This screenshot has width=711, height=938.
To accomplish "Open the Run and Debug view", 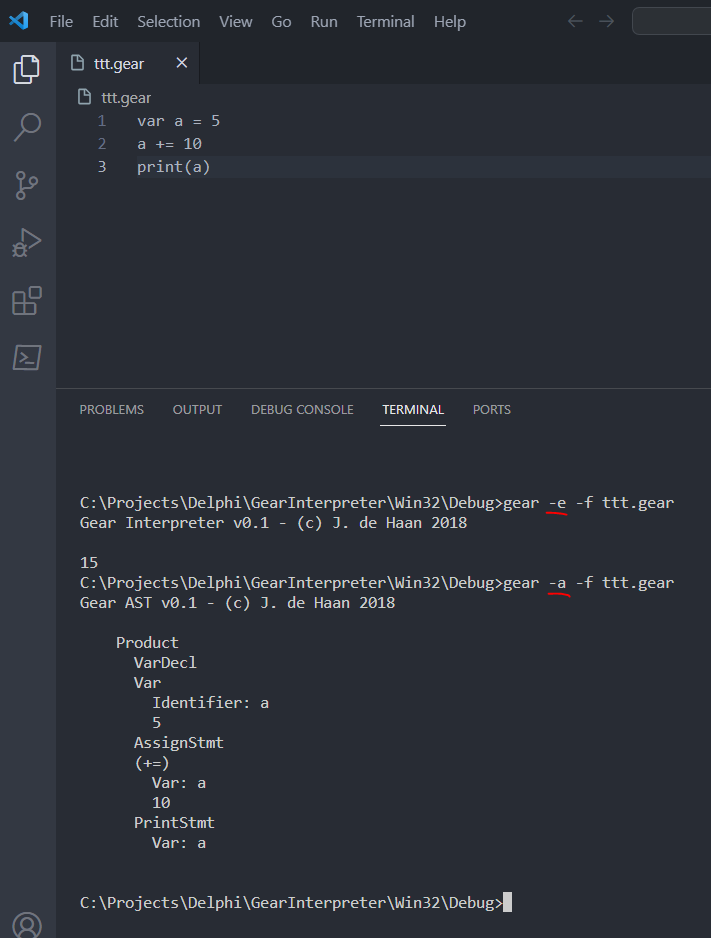I will pyautogui.click(x=26, y=243).
